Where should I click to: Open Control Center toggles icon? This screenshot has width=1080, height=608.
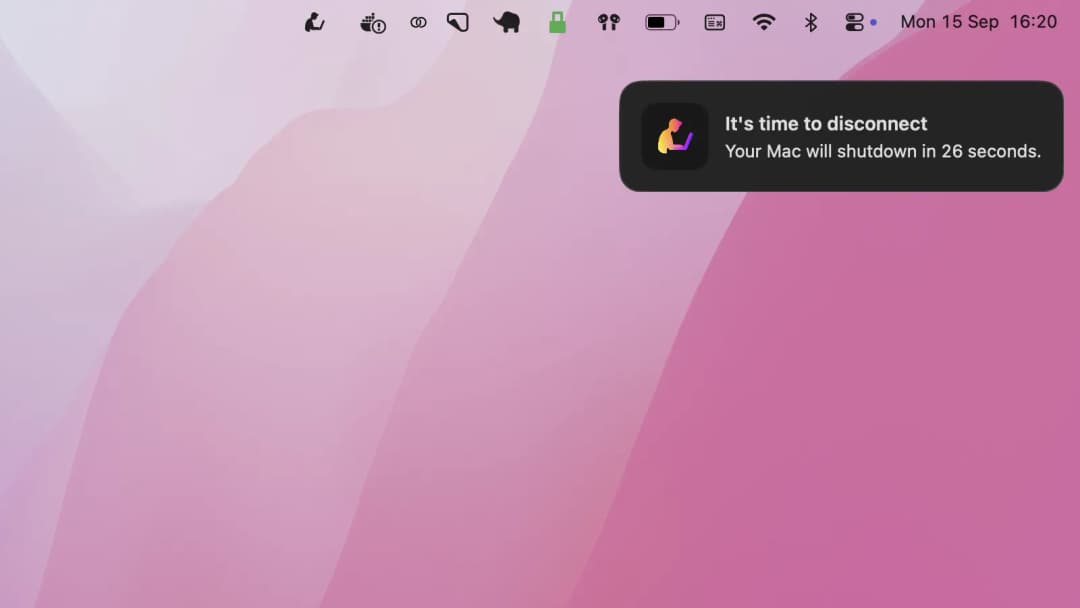coord(854,22)
